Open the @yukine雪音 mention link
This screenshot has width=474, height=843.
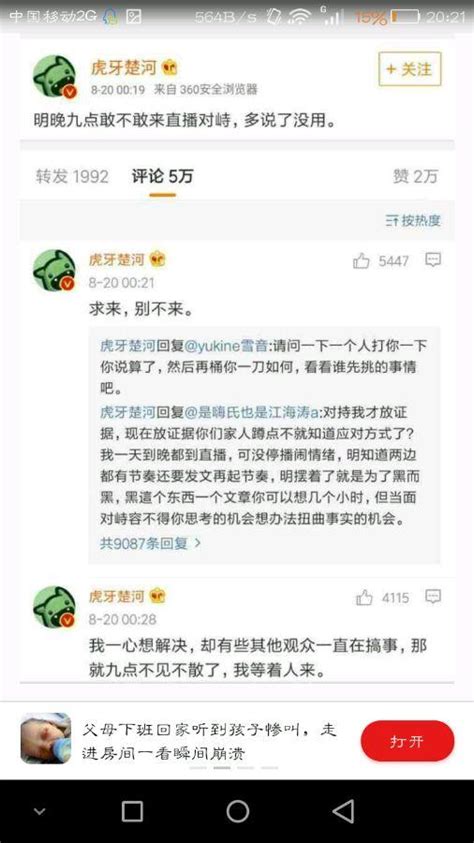pos(226,345)
